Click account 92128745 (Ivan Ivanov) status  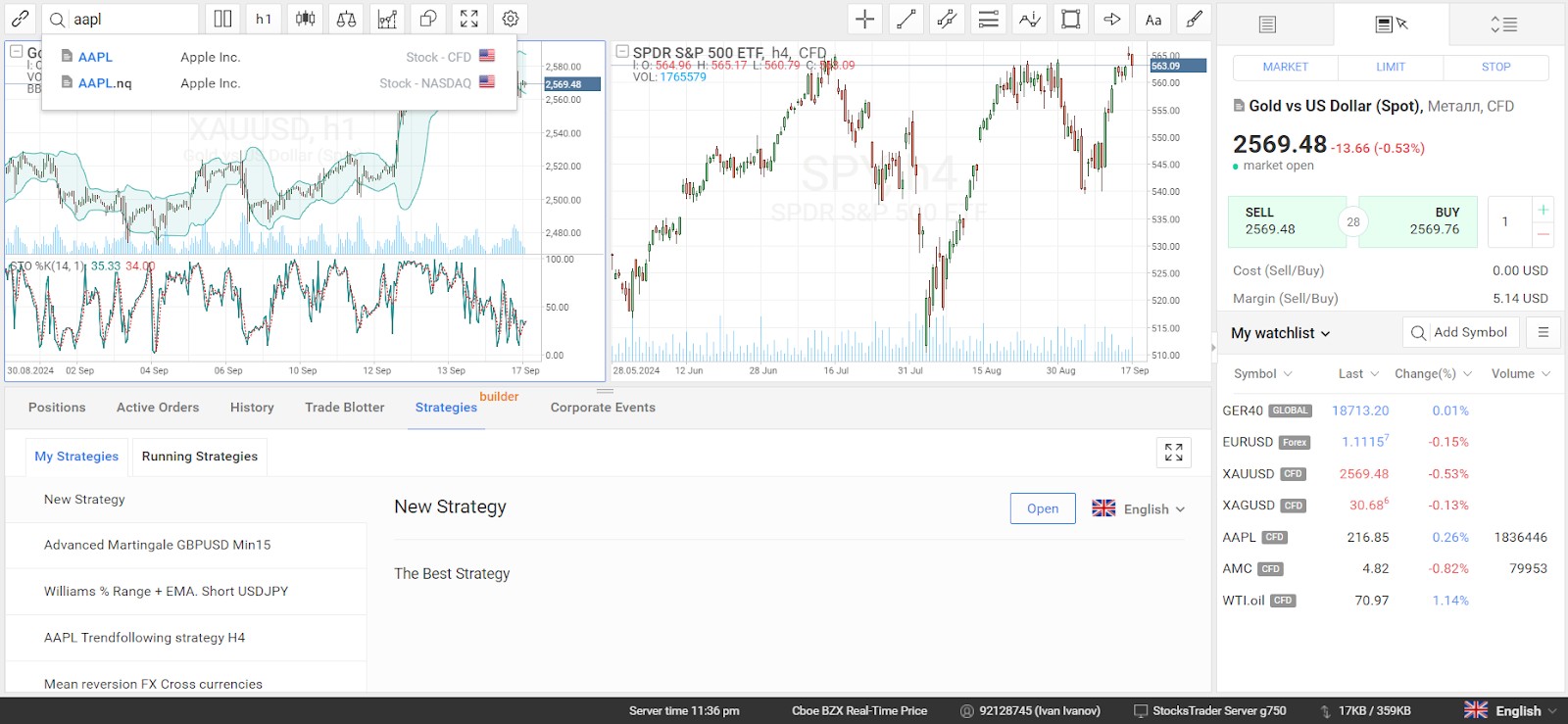pyautogui.click(x=1030, y=710)
